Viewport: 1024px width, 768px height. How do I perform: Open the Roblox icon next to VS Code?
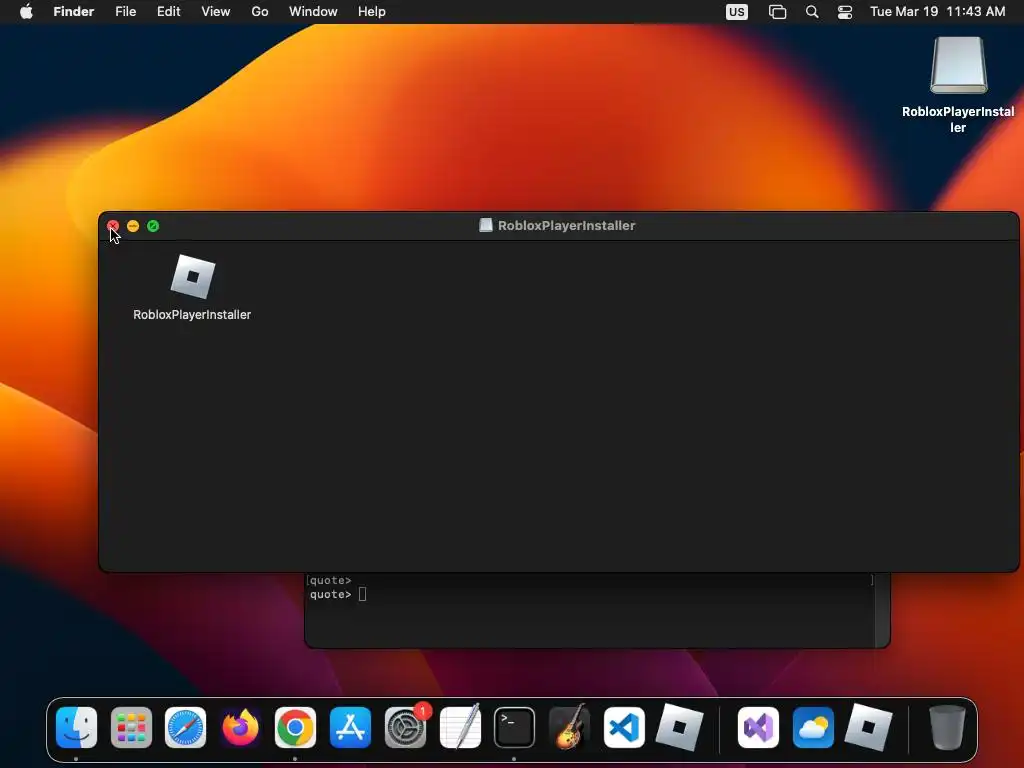(x=679, y=727)
